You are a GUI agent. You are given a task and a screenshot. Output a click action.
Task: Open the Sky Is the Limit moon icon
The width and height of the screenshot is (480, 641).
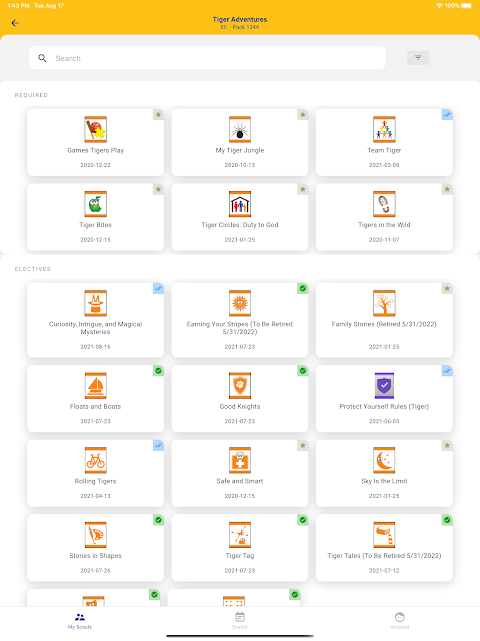[x=384, y=460]
